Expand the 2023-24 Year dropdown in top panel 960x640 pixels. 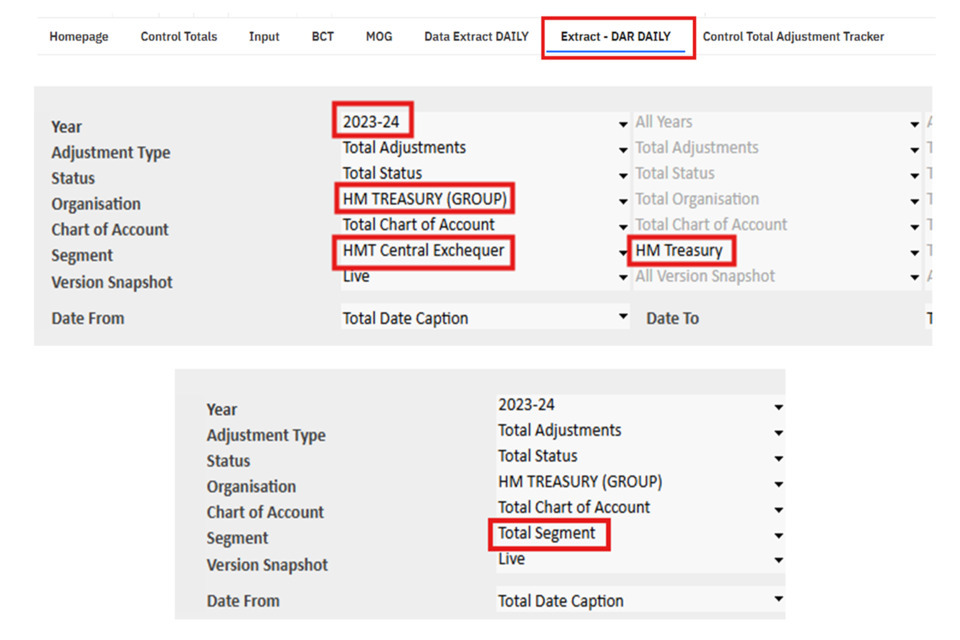pos(623,124)
